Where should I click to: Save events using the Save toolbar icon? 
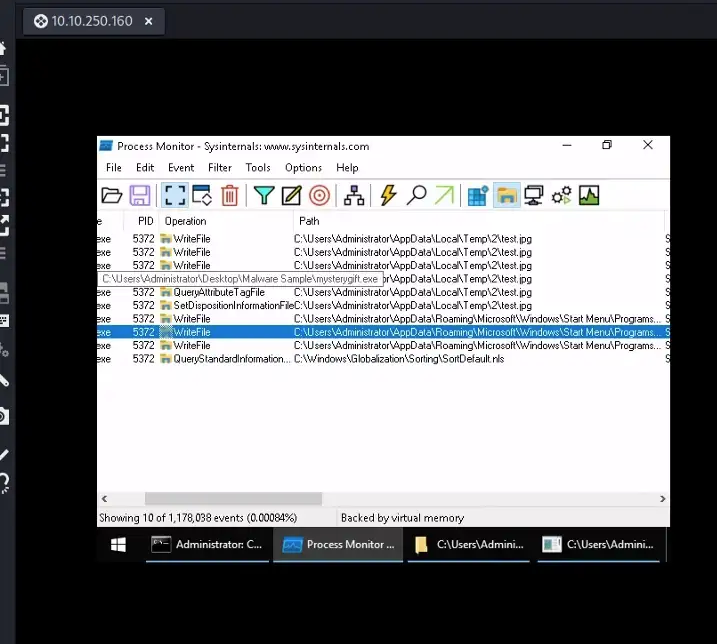(139, 196)
